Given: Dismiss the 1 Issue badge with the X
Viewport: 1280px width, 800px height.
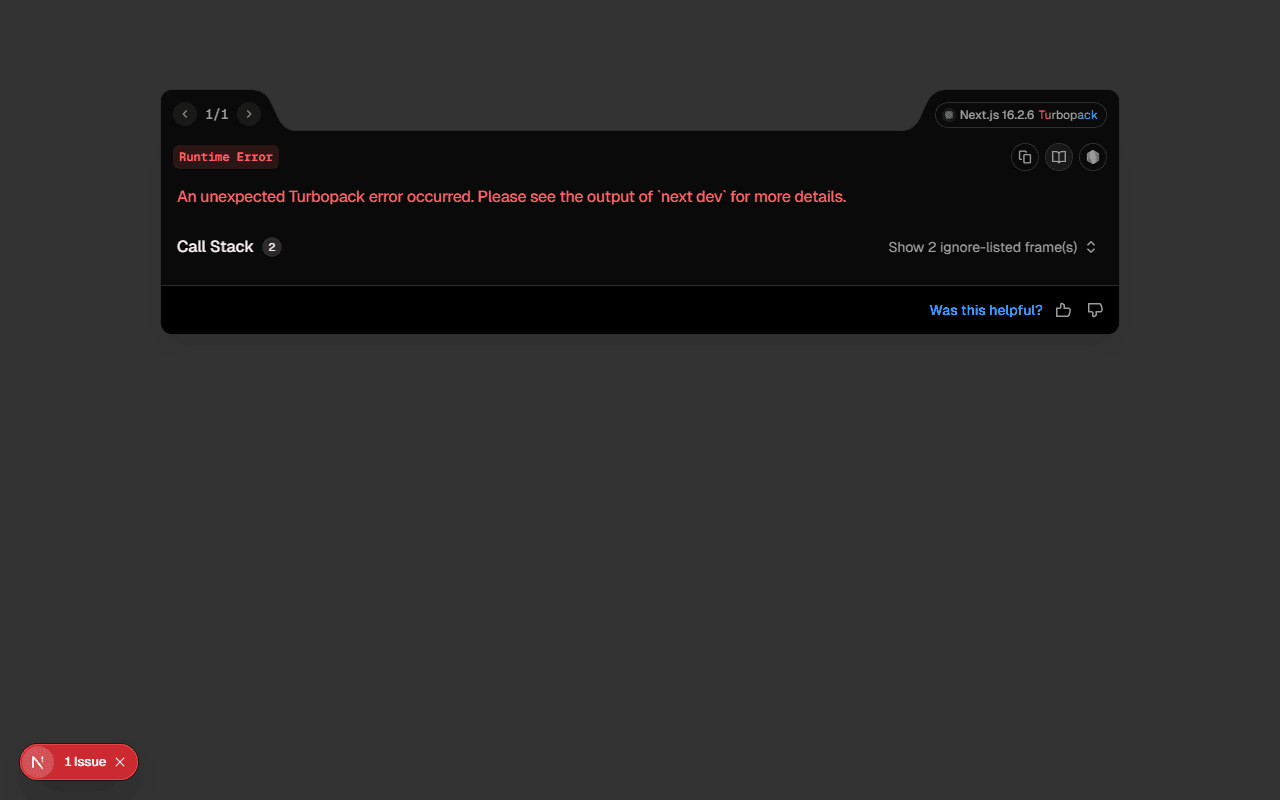Looking at the screenshot, I should click(120, 762).
